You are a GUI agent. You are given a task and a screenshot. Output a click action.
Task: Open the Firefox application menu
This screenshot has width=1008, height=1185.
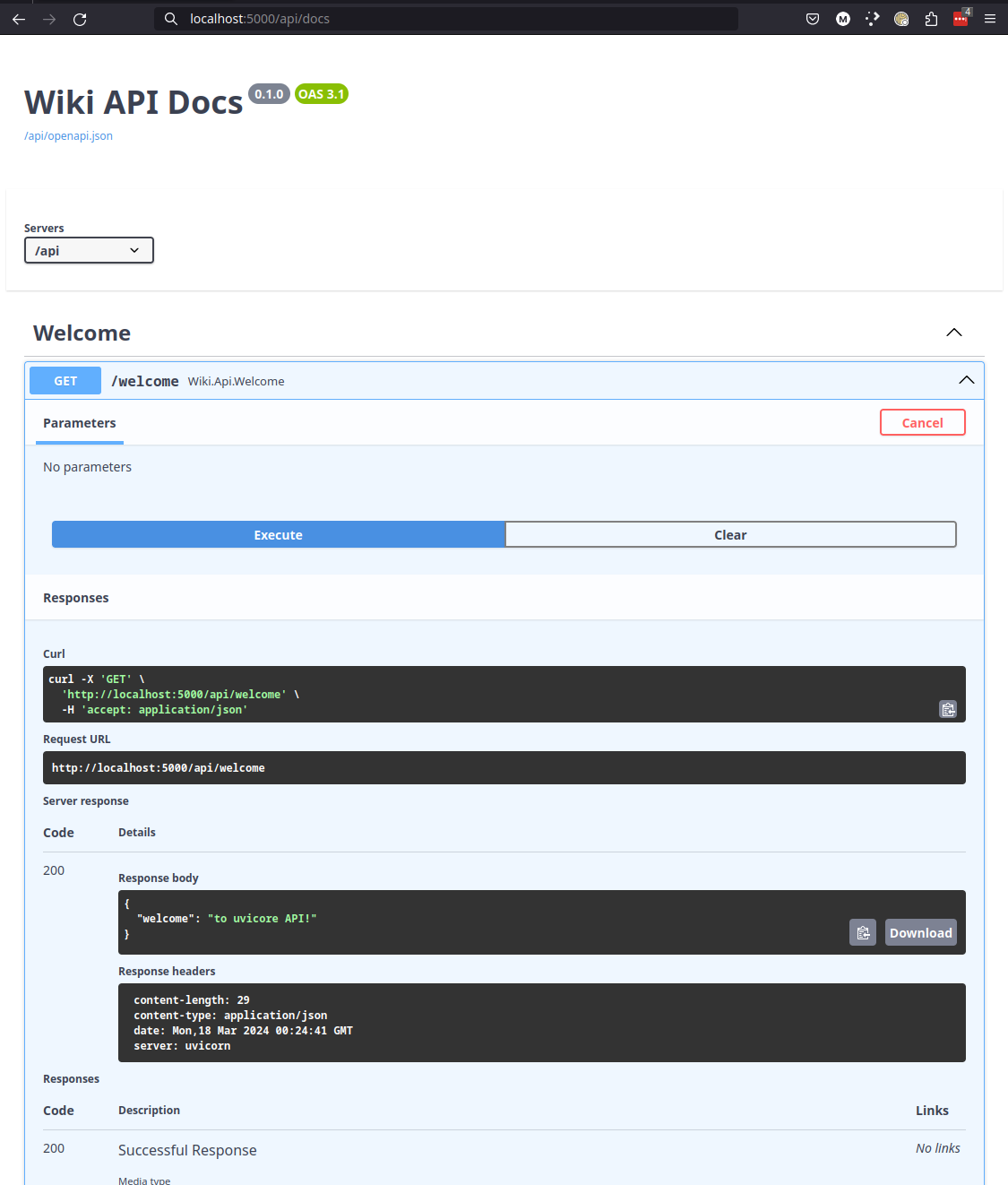989,19
